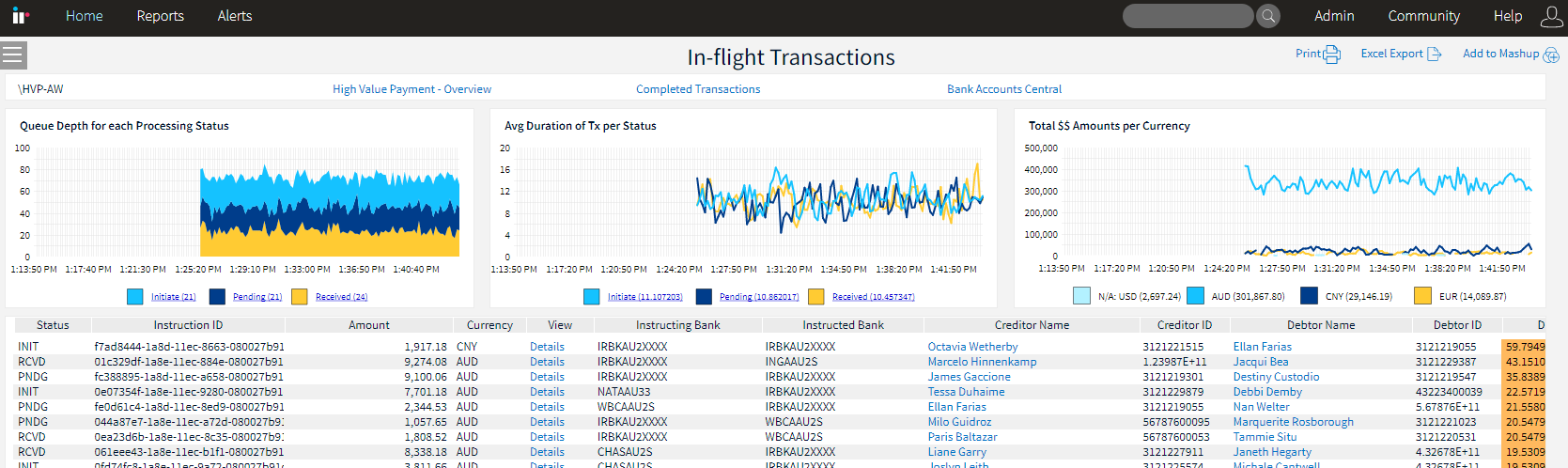The height and width of the screenshot is (468, 1568).
Task: Open the Reports menu
Action: point(160,16)
